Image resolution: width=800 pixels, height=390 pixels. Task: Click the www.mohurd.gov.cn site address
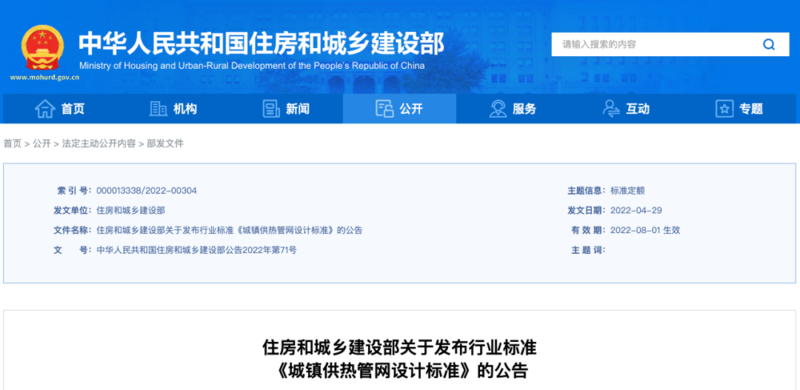coord(44,78)
